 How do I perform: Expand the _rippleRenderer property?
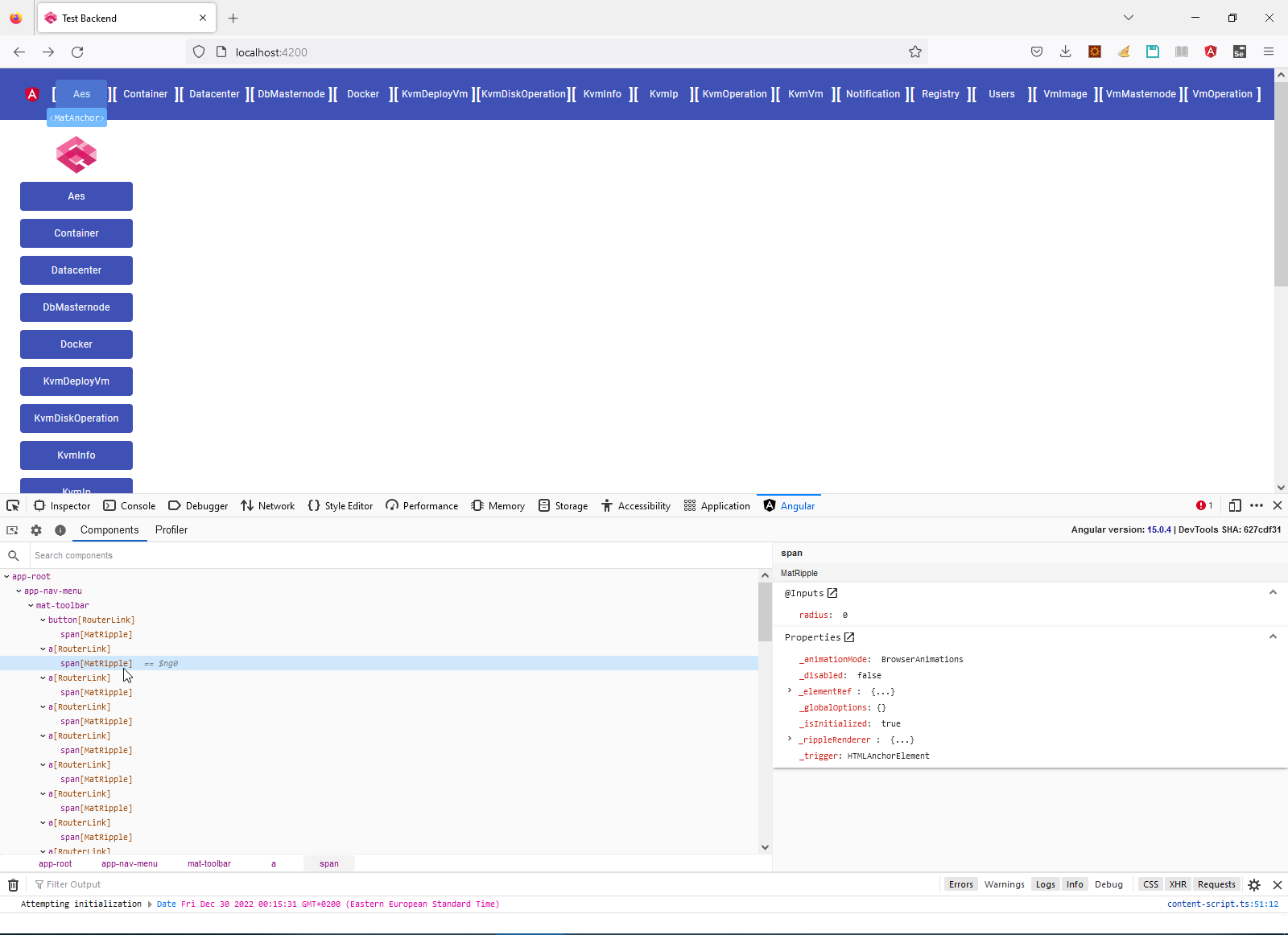pos(790,739)
